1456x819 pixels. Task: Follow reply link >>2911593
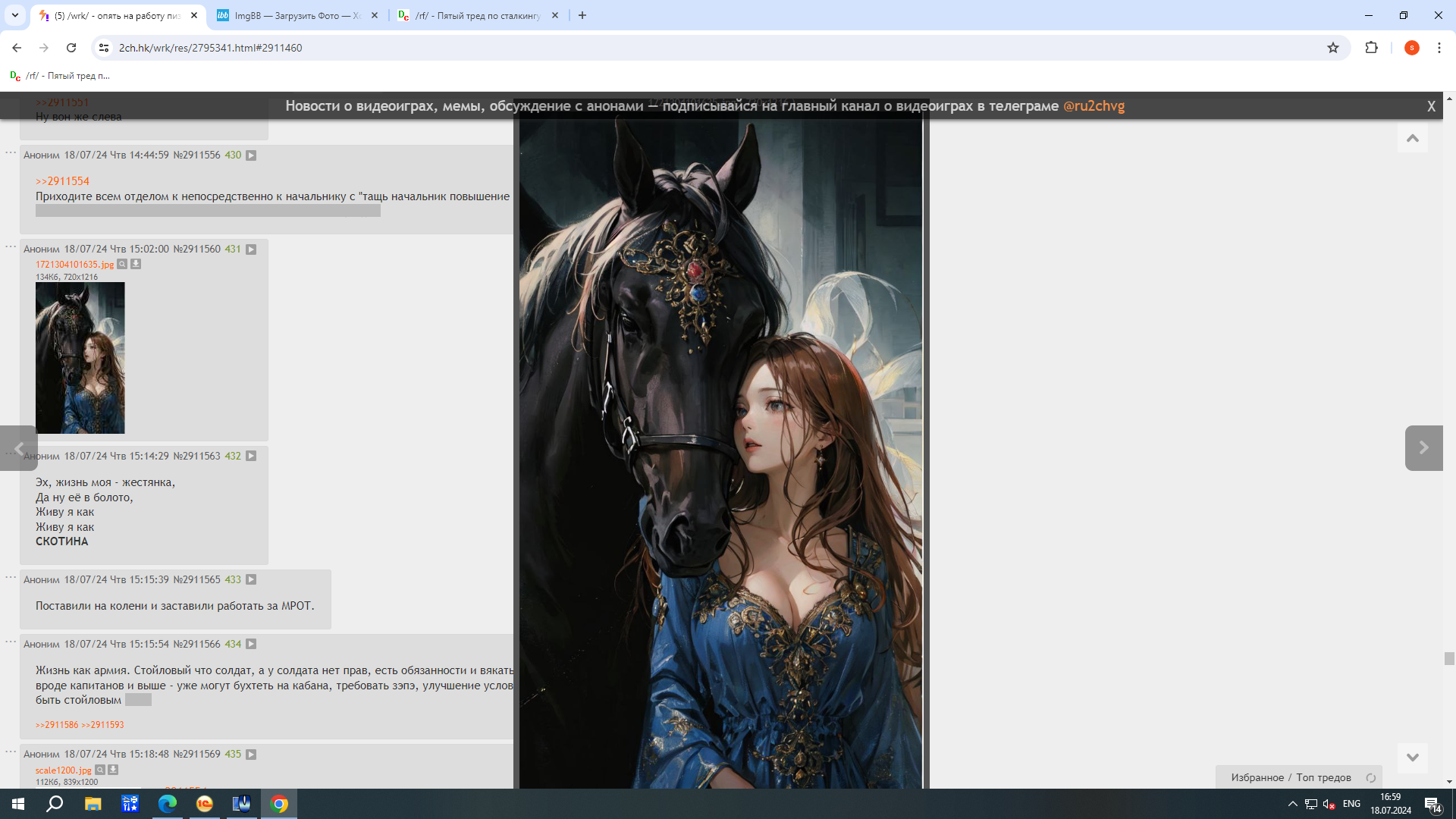click(x=102, y=725)
